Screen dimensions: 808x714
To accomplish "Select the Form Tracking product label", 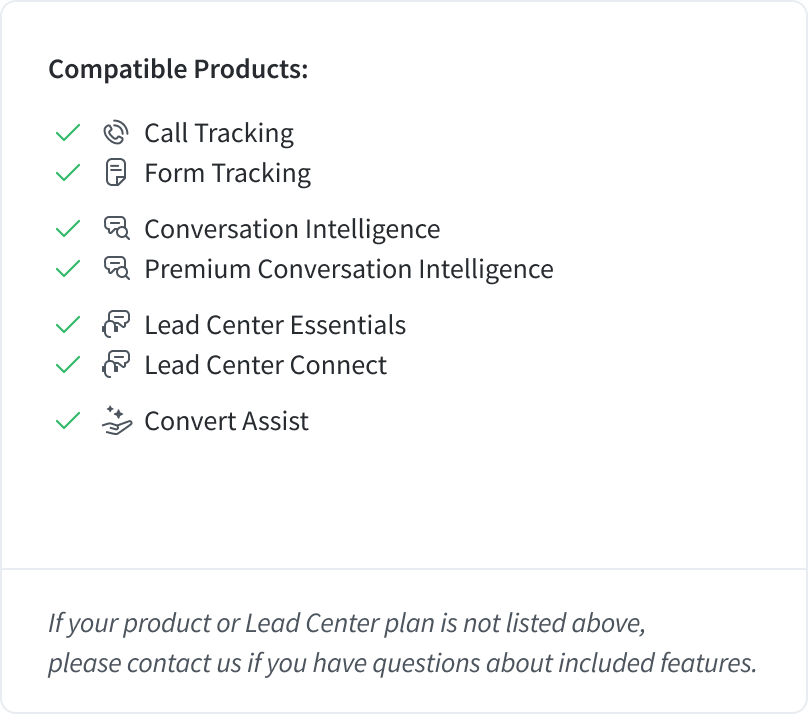I will point(228,174).
